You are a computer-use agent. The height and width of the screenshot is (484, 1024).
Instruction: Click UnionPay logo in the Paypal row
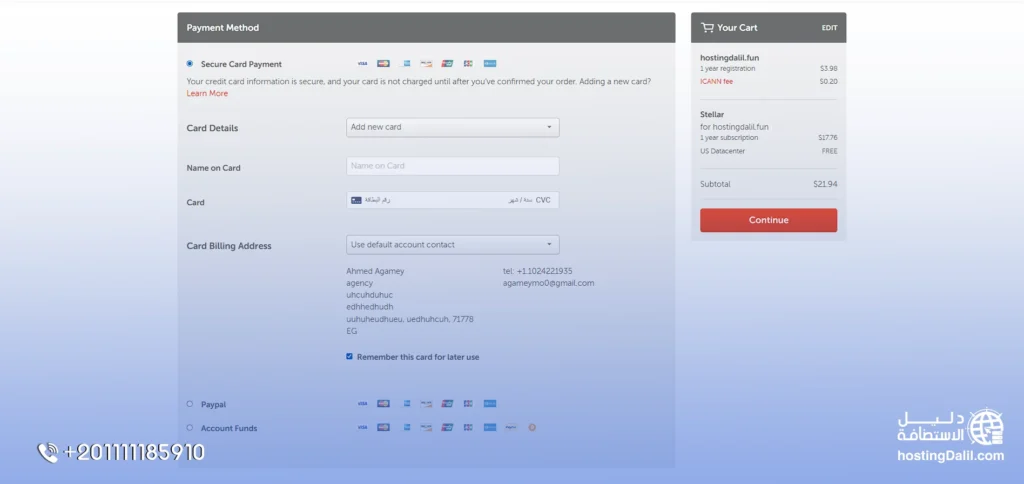point(447,404)
